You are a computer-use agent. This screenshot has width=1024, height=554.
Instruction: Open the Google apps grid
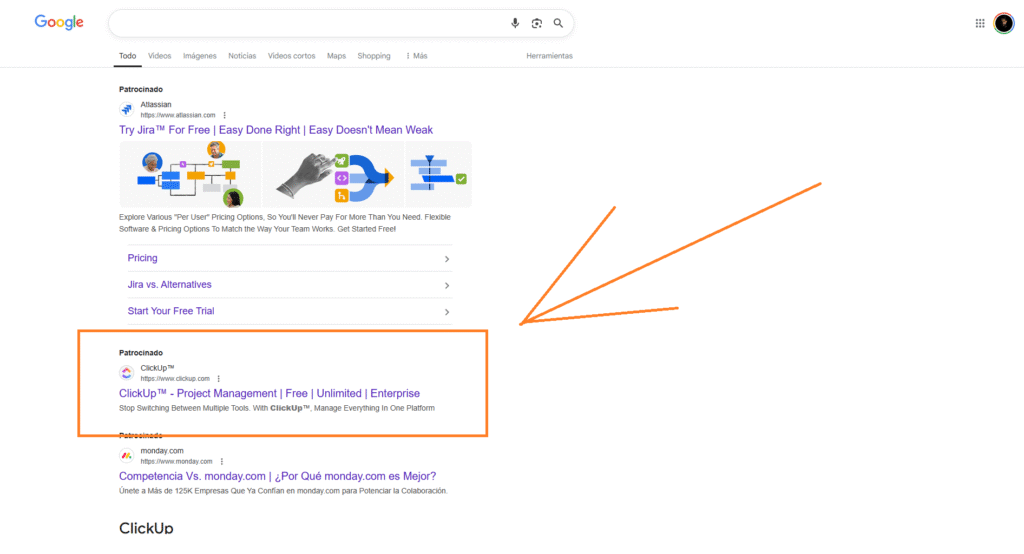click(x=980, y=23)
